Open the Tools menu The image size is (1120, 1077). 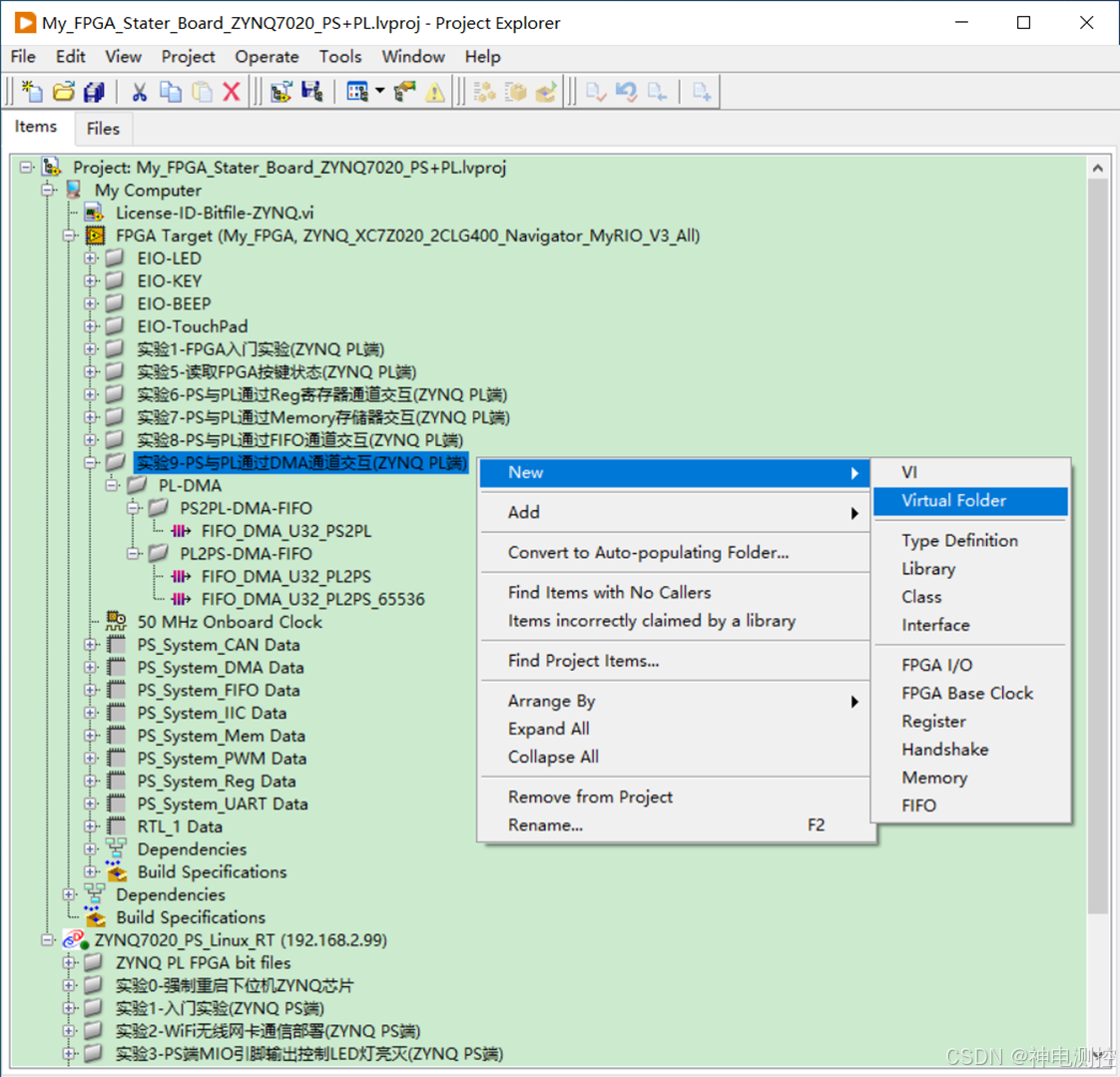coord(340,57)
